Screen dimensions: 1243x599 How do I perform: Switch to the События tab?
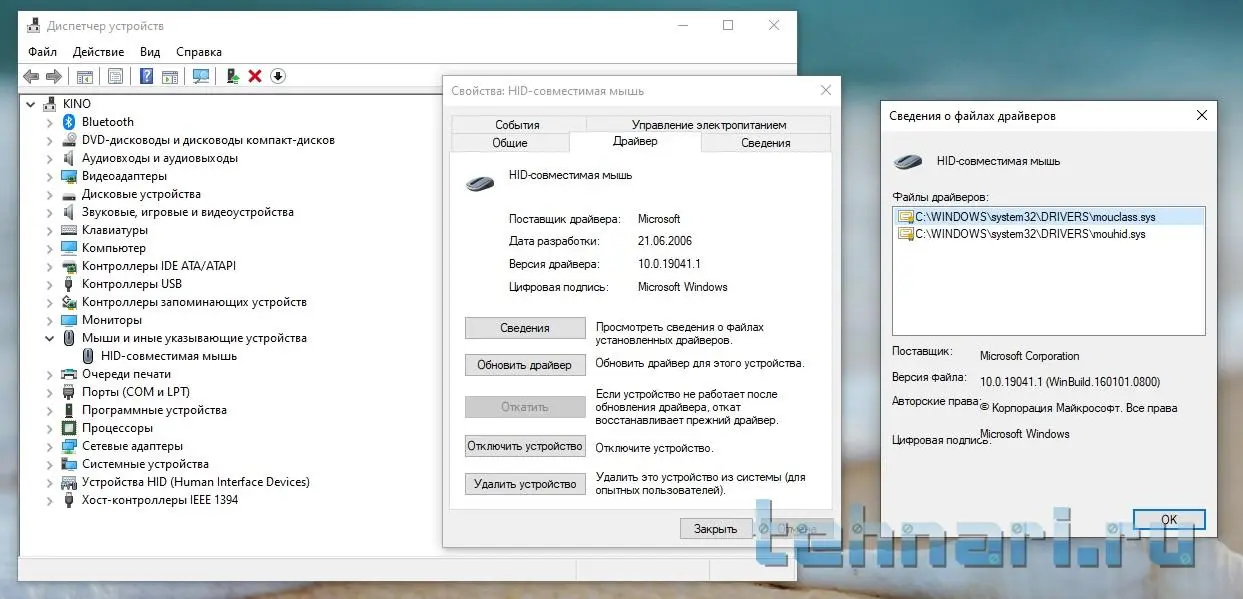(517, 125)
